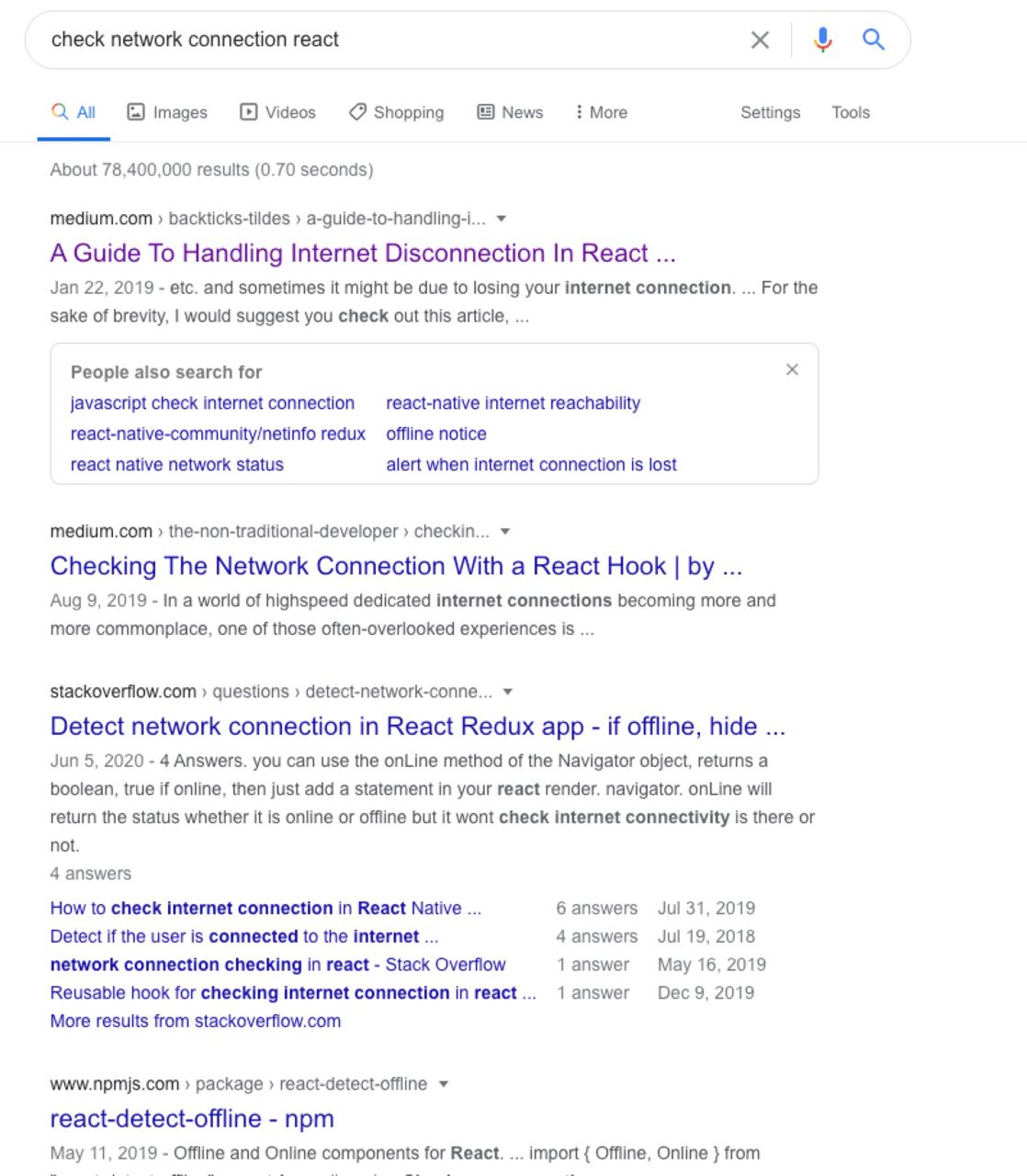Screen dimensions: 1027x1176
Task: Search alert when internet connection is lost suggestion
Action: (x=531, y=465)
